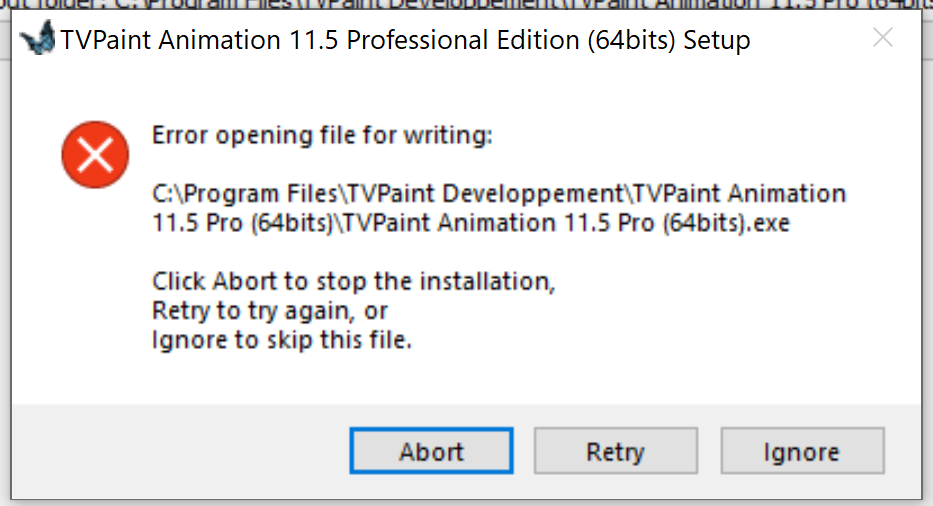Click the second path line ending in .exe
This screenshot has width=933, height=506.
point(471,223)
